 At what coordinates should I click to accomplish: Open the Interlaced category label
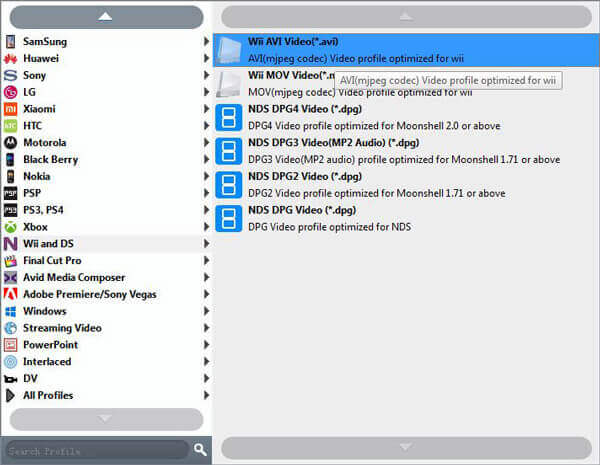[x=47, y=362]
